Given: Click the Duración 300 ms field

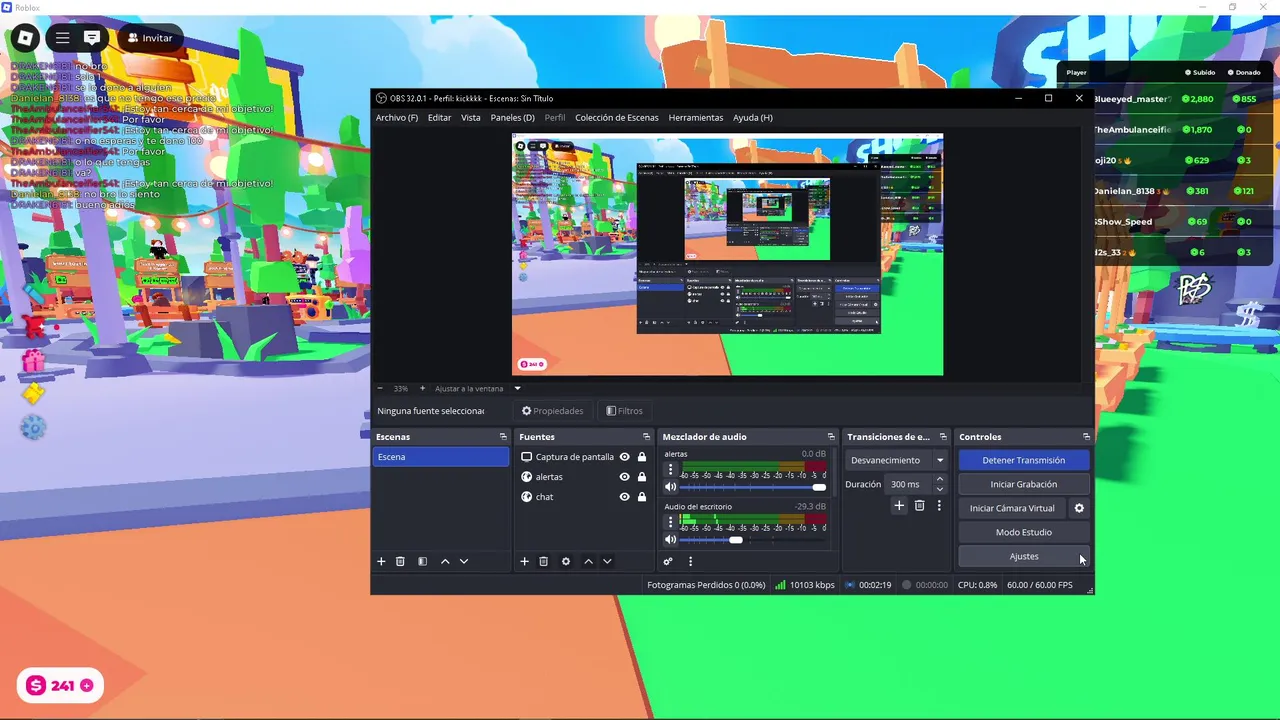Looking at the screenshot, I should tap(910, 484).
